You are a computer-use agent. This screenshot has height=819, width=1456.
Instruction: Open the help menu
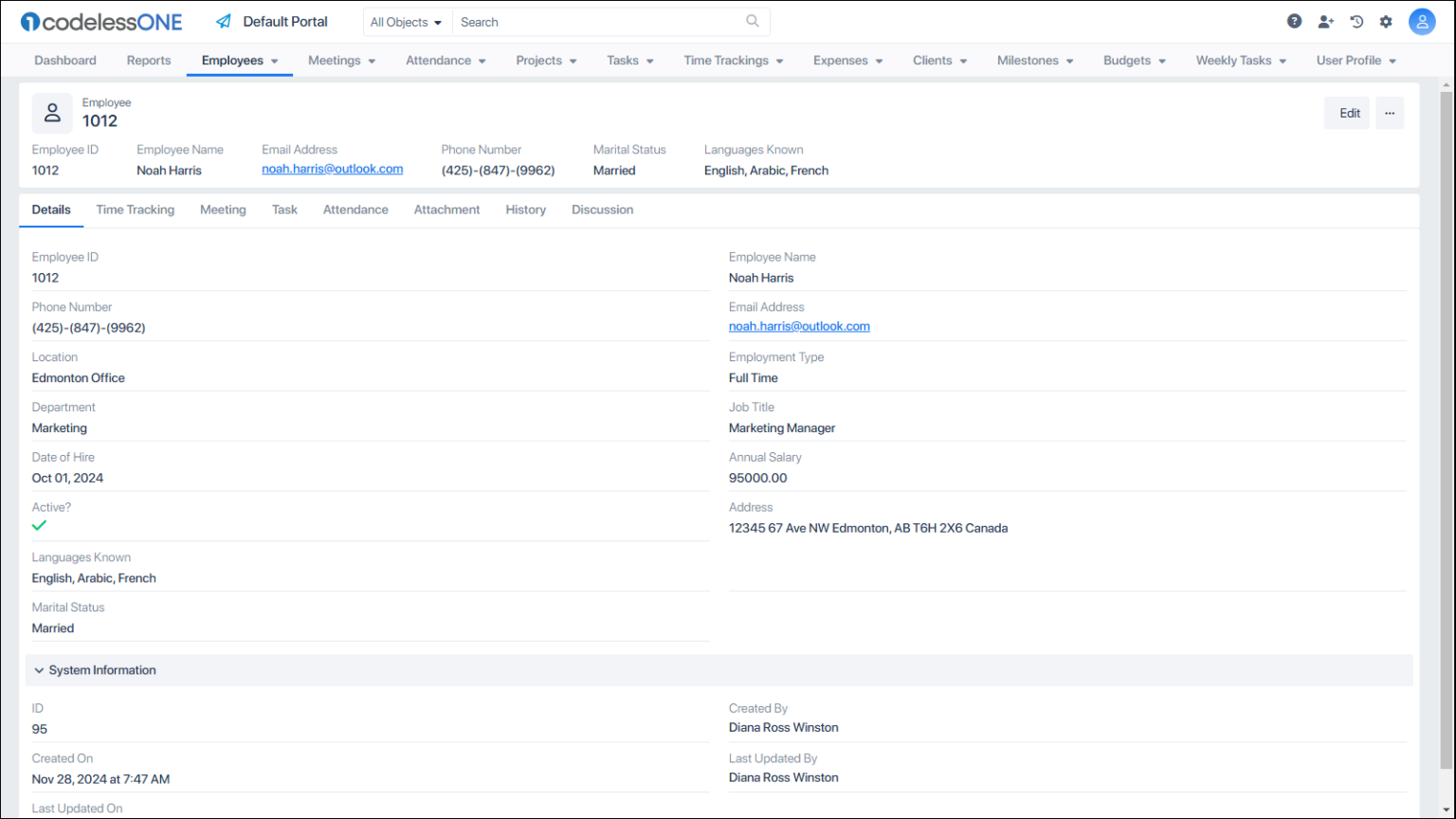tap(1294, 20)
